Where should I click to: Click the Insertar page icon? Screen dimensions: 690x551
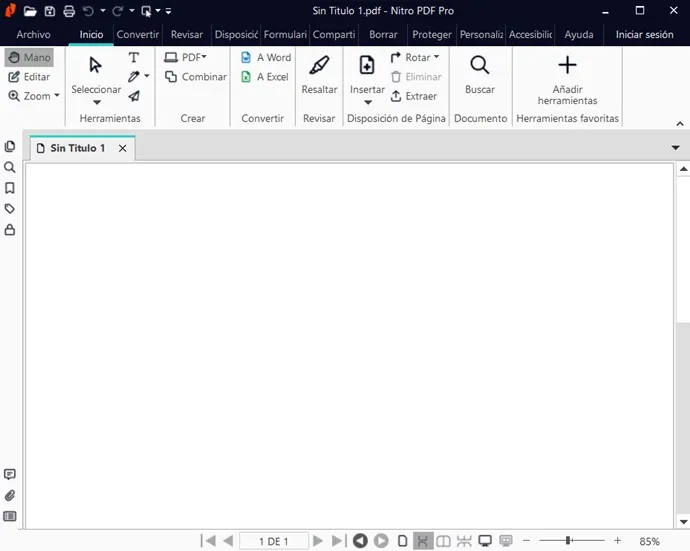coord(367,65)
